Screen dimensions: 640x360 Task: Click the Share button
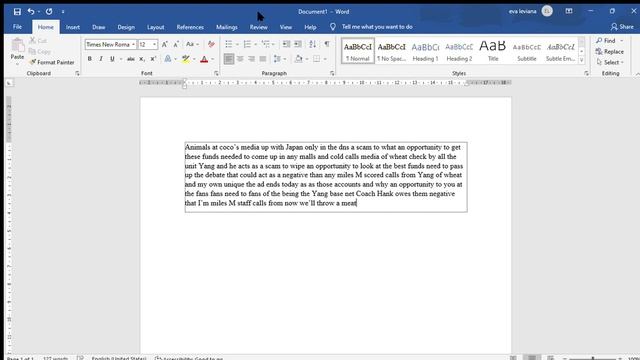point(622,27)
